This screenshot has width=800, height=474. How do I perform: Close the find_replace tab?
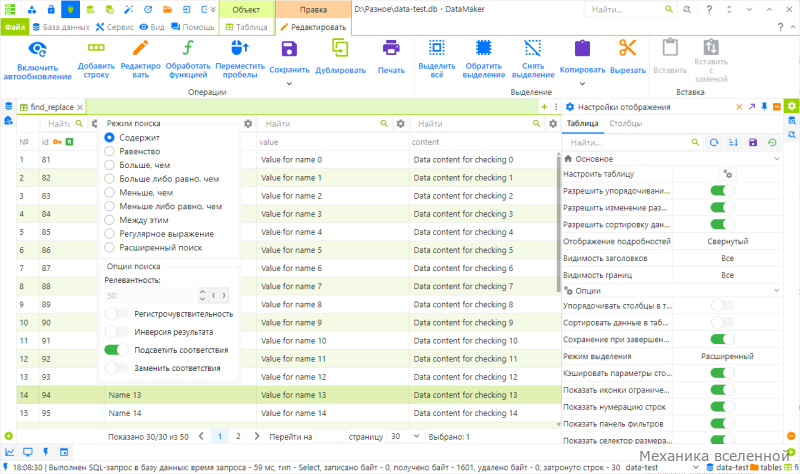pos(80,107)
